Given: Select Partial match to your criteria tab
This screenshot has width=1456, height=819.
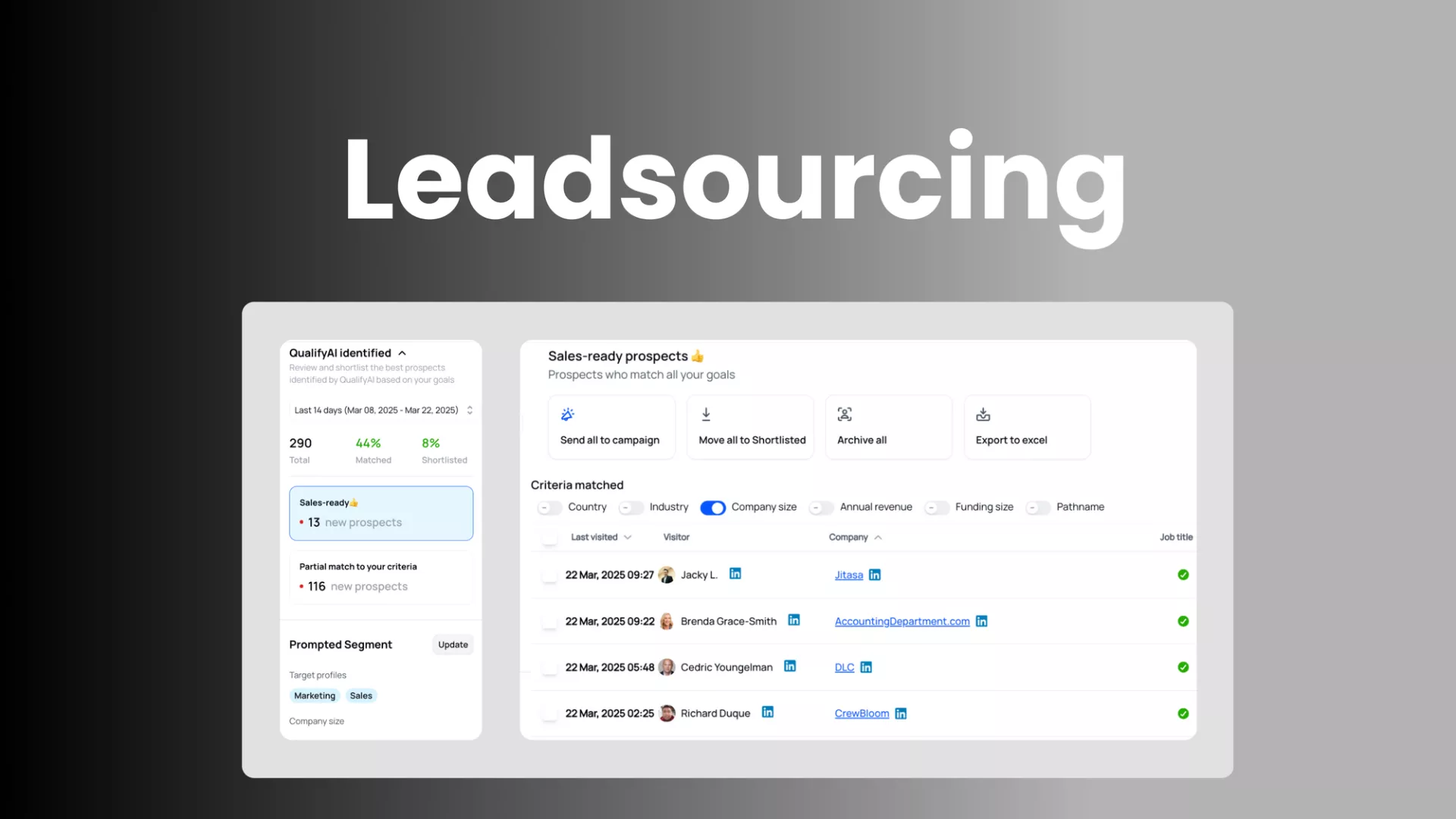Looking at the screenshot, I should [x=381, y=577].
